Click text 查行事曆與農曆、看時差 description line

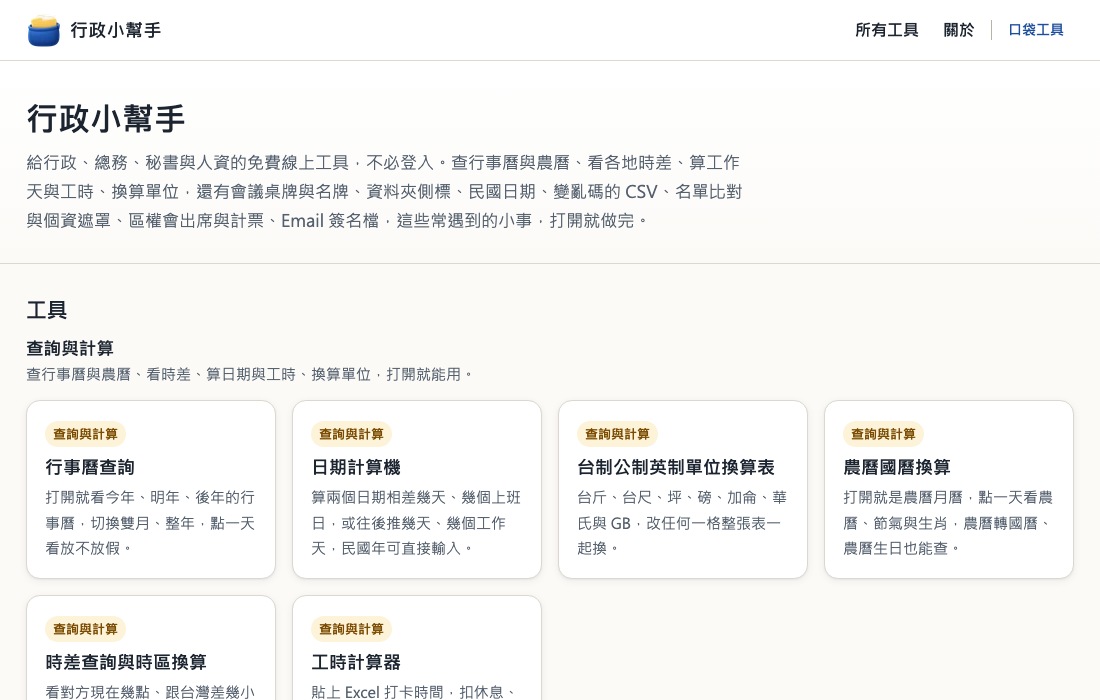pos(250,375)
